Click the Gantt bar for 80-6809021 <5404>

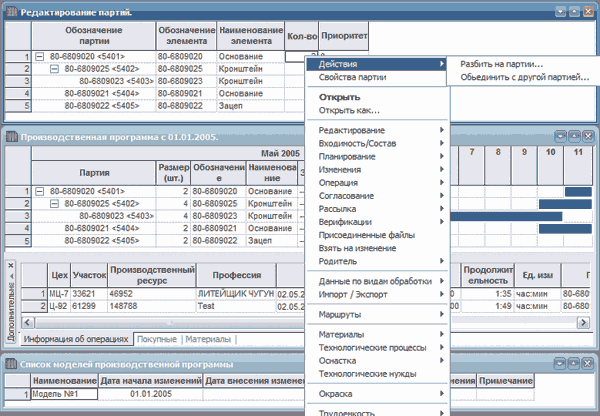[565, 228]
